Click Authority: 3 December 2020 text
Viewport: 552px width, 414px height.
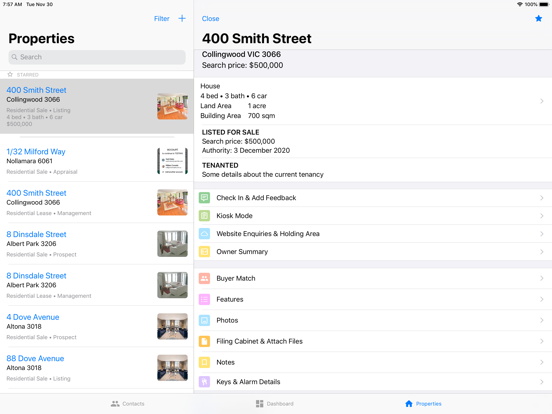(246, 150)
